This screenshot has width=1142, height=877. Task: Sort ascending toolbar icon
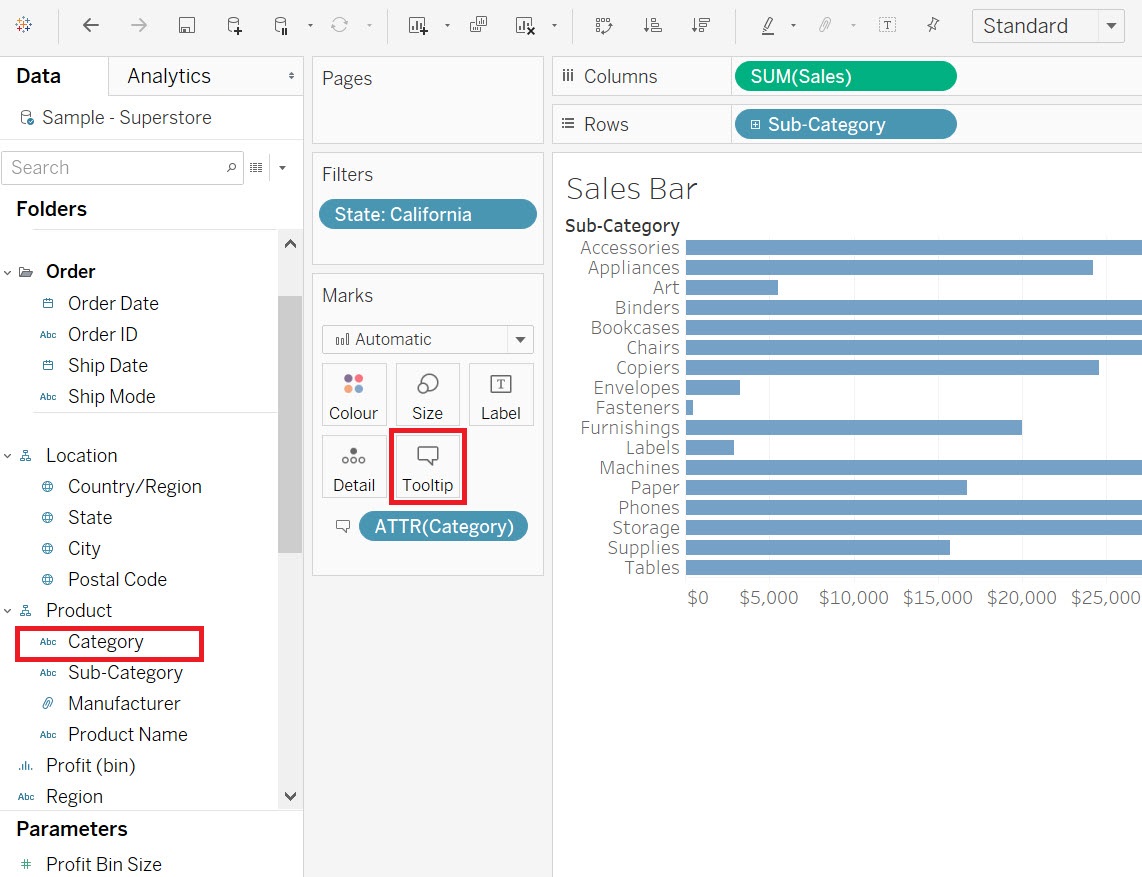653,25
